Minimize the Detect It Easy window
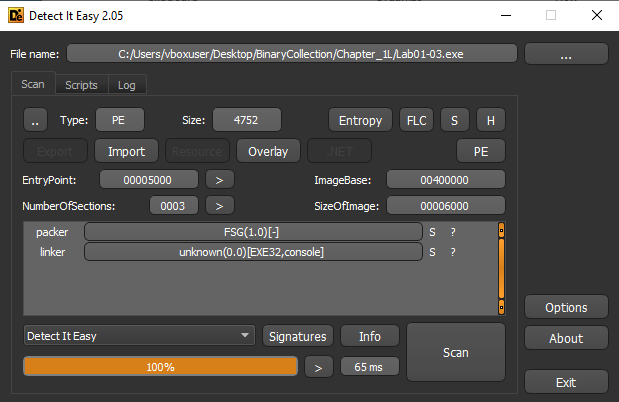 click(x=506, y=15)
